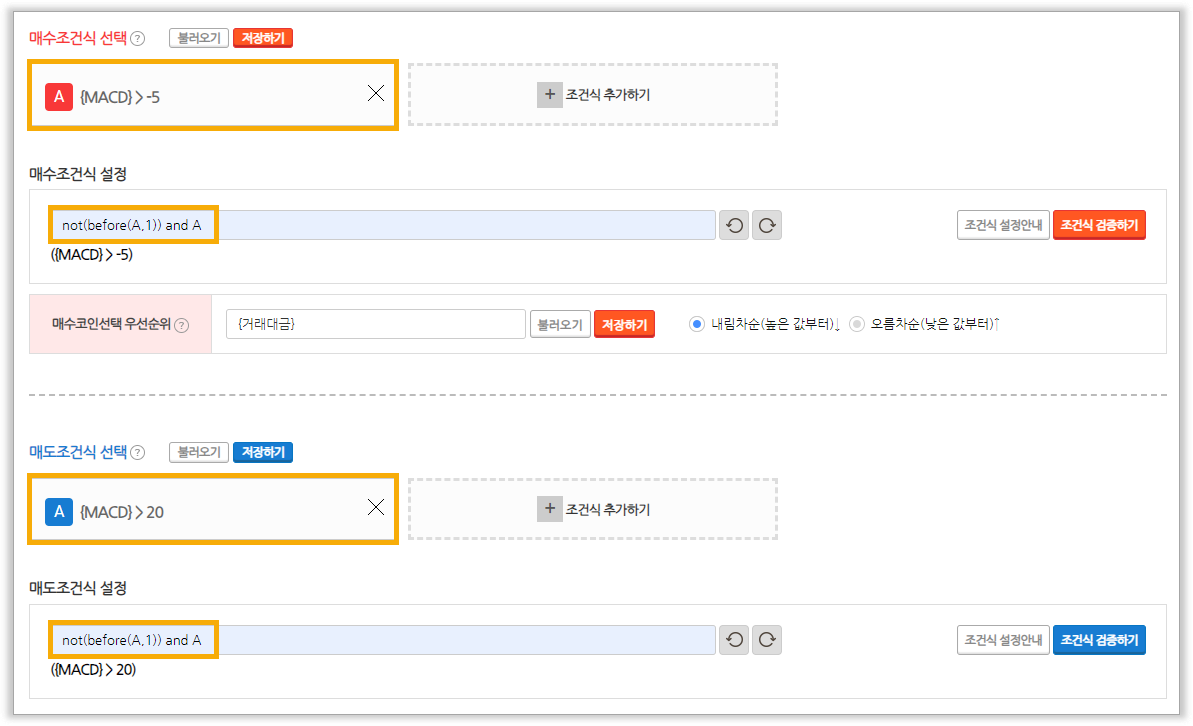Remove sell condition A with X icon
The image size is (1193, 726).
point(376,508)
